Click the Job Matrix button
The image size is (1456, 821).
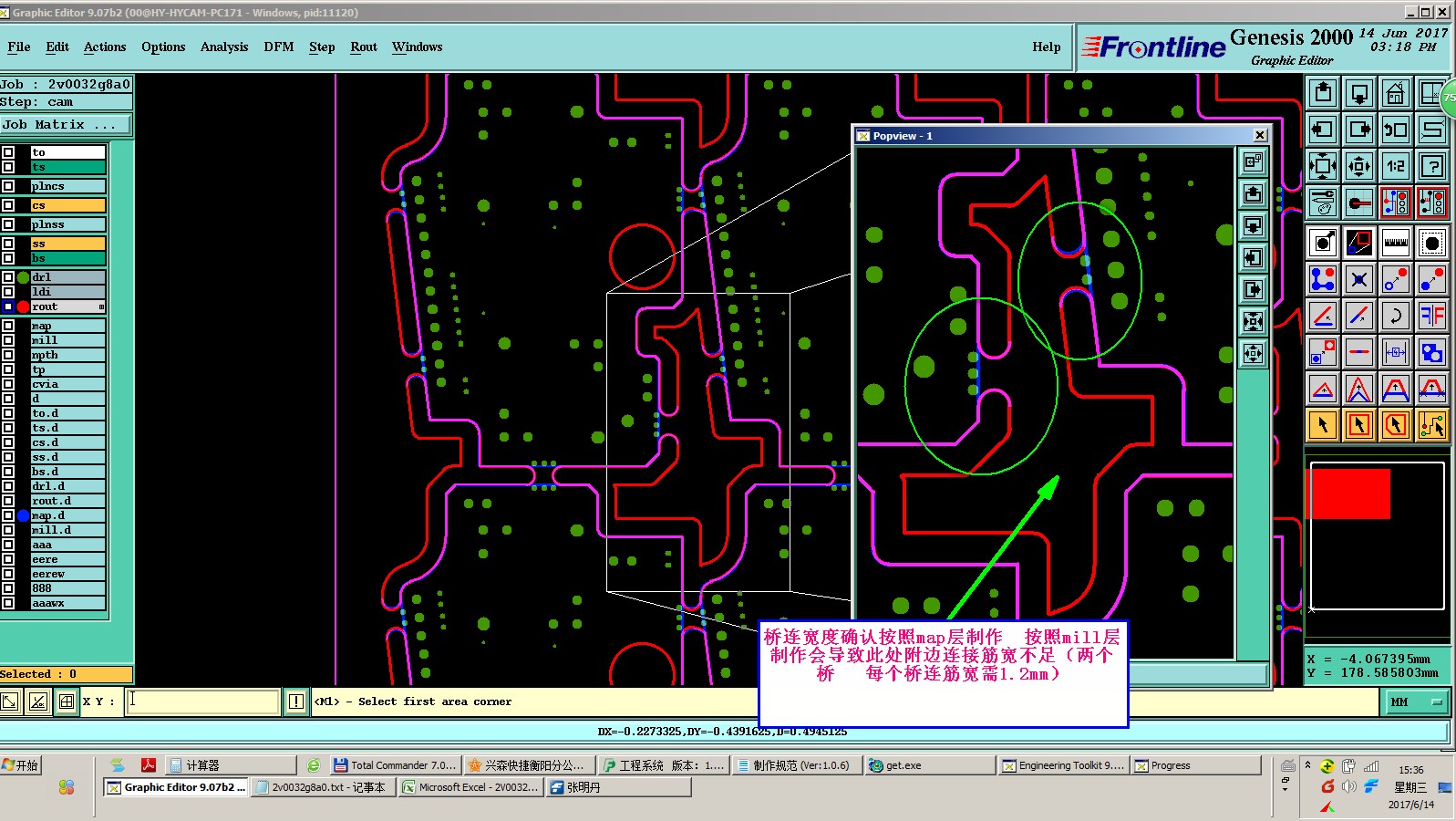[x=66, y=124]
